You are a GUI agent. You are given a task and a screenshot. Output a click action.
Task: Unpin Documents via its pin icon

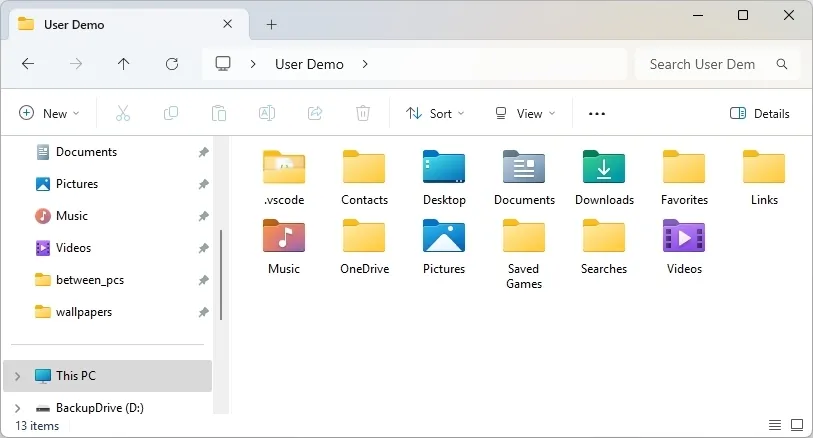[204, 152]
